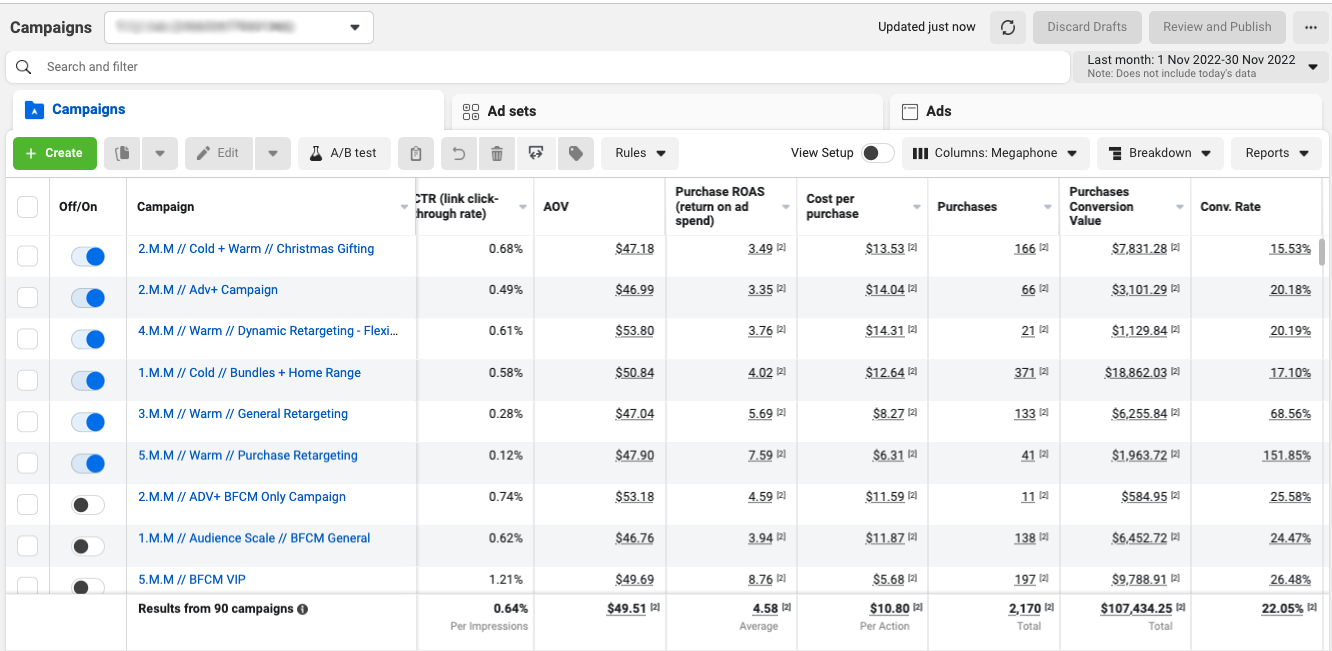Toggle the View Setup switch
Image resolution: width=1332 pixels, height=651 pixels.
877,153
